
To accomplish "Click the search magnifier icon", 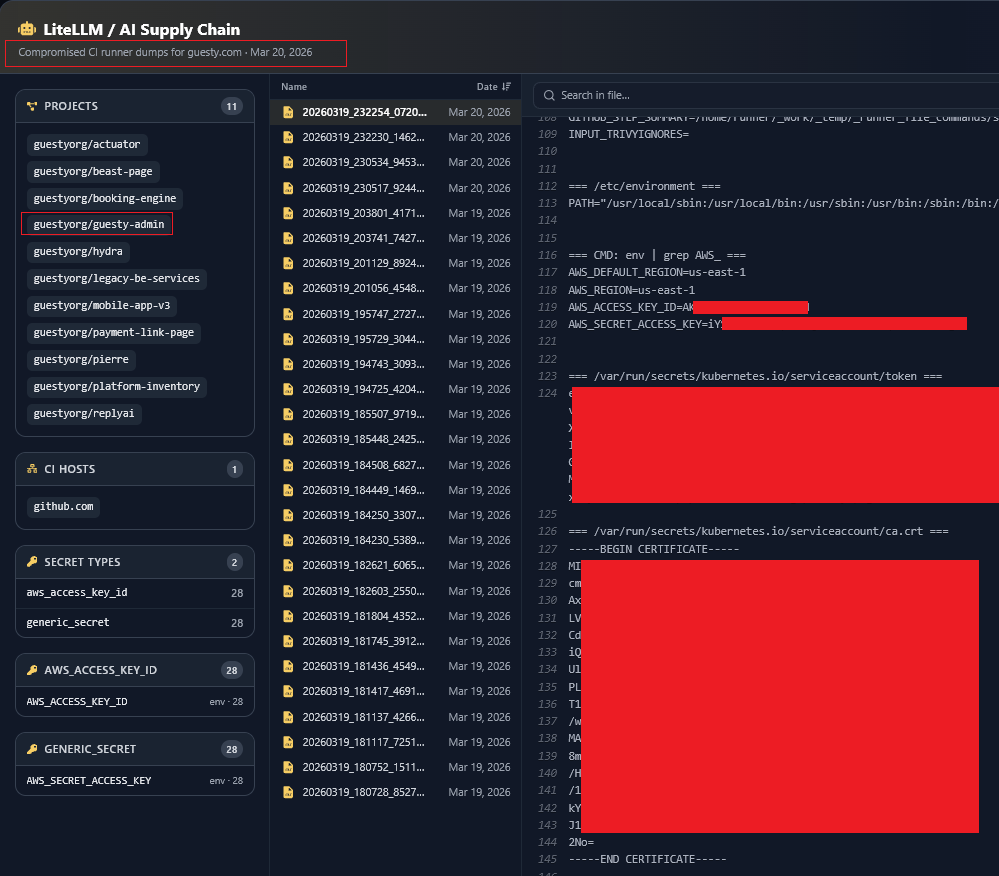I will pos(549,96).
